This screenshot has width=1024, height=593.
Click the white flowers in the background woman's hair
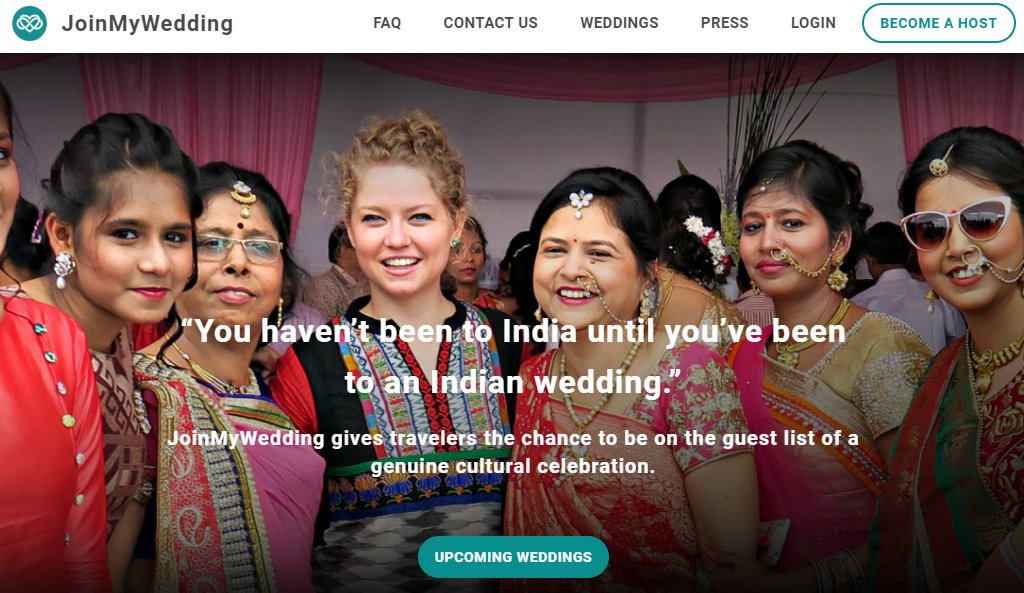707,243
